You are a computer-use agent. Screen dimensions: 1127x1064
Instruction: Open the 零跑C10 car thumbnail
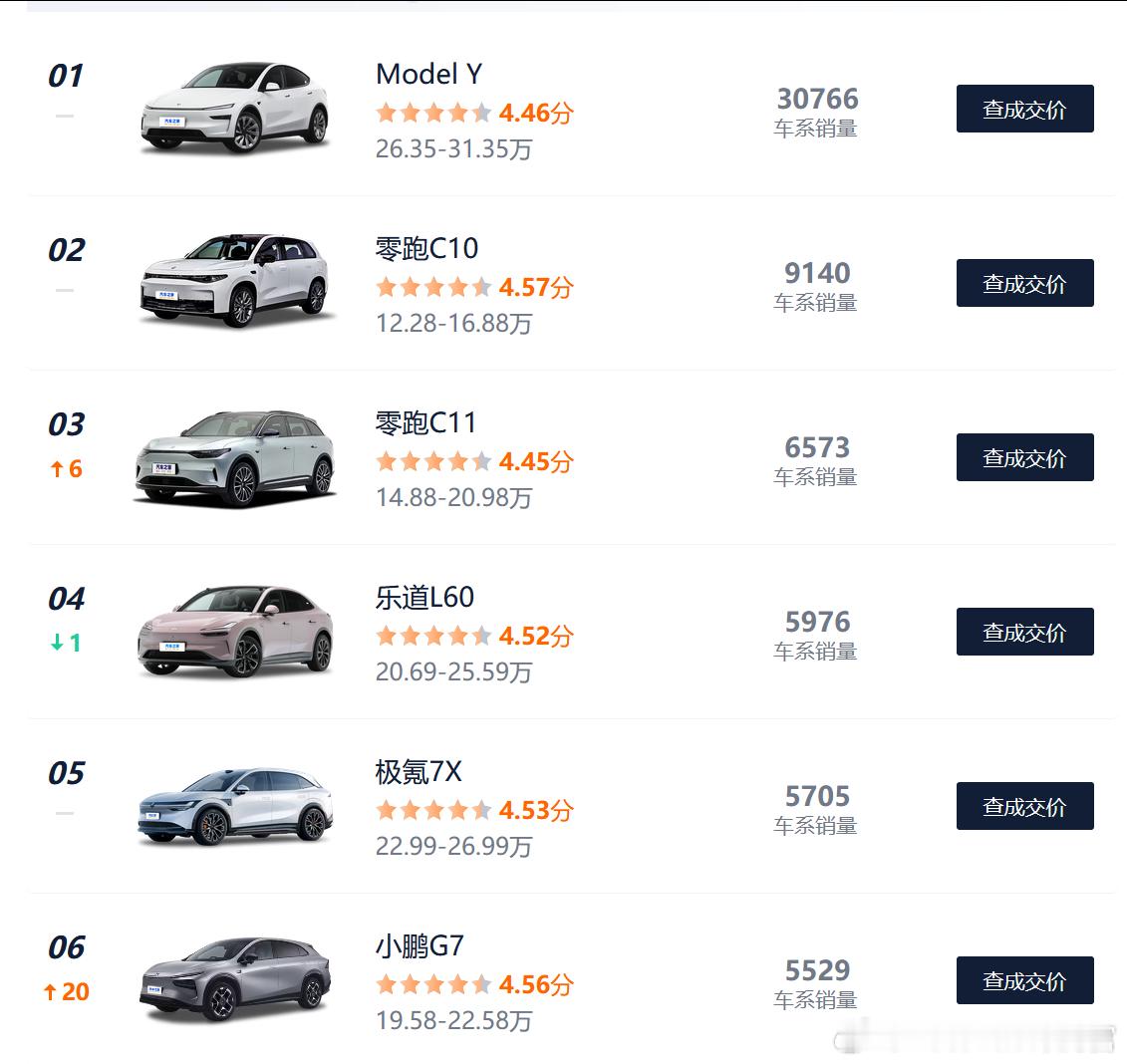point(236,281)
